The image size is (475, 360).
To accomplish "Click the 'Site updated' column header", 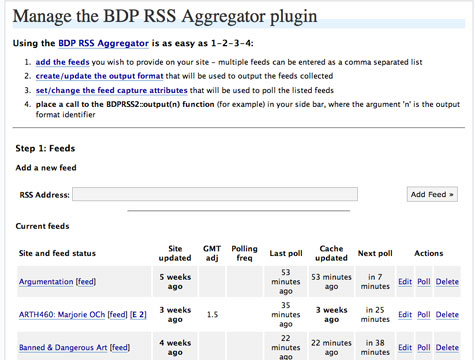I will (175, 253).
